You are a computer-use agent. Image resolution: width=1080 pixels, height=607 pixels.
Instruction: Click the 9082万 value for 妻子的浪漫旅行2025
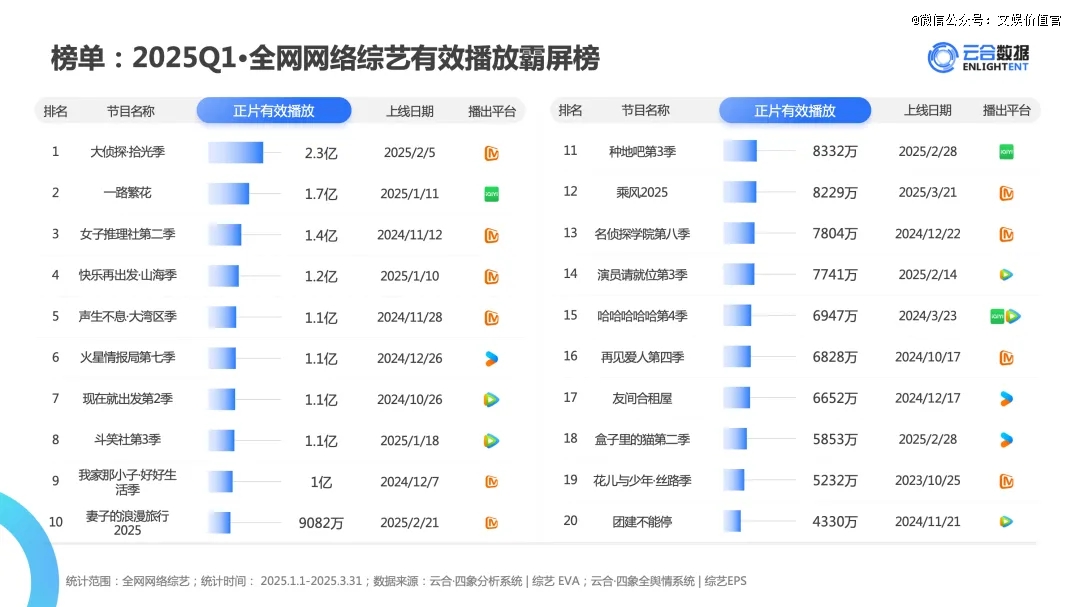321,523
